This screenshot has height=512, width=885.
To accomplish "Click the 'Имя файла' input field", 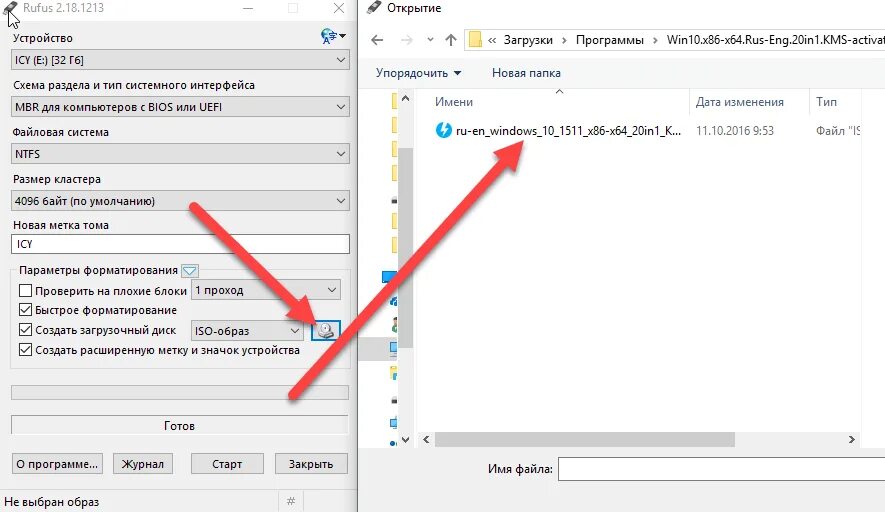I will pyautogui.click(x=721, y=469).
